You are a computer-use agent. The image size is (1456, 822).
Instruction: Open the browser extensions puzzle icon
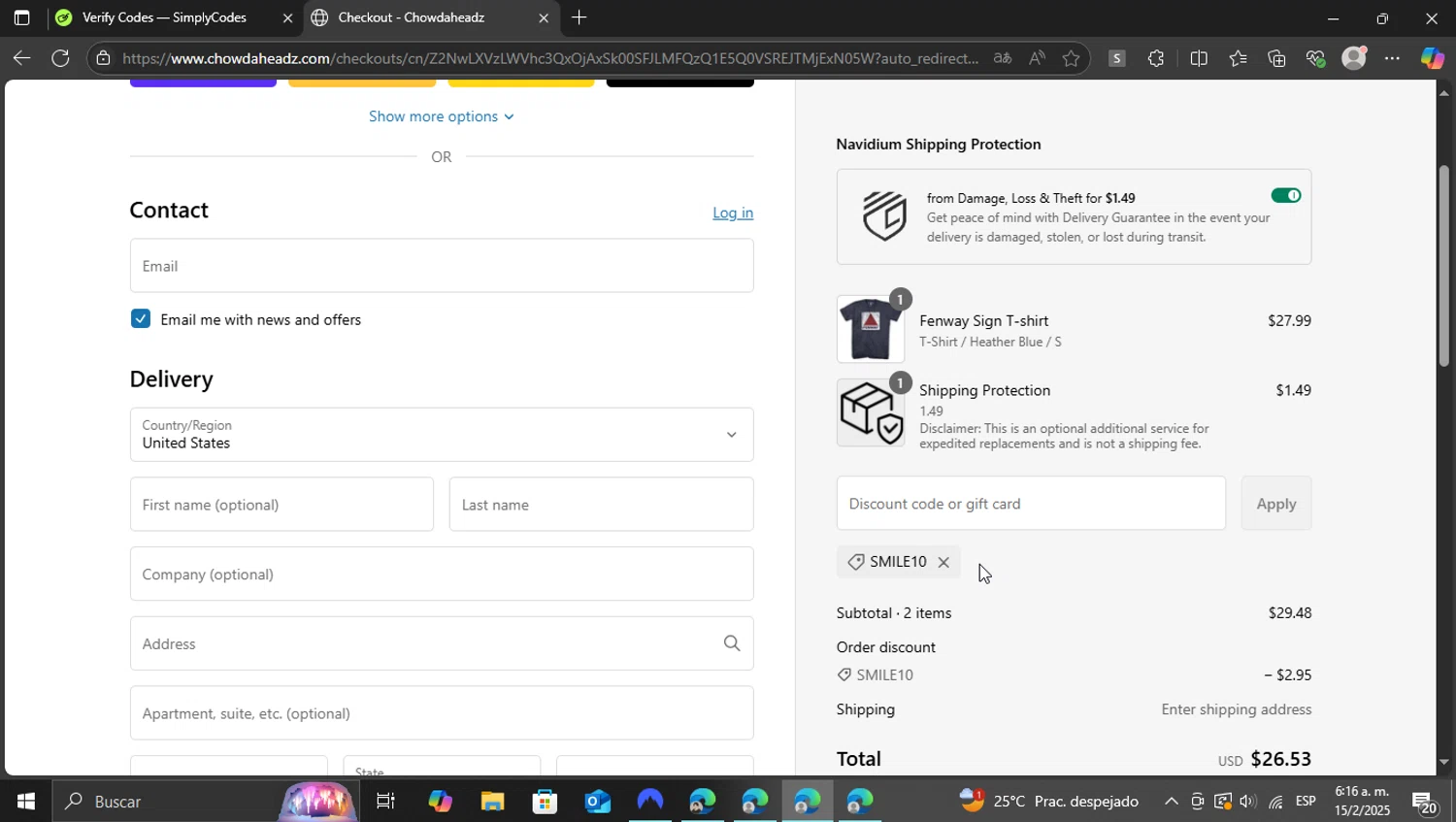1155,58
